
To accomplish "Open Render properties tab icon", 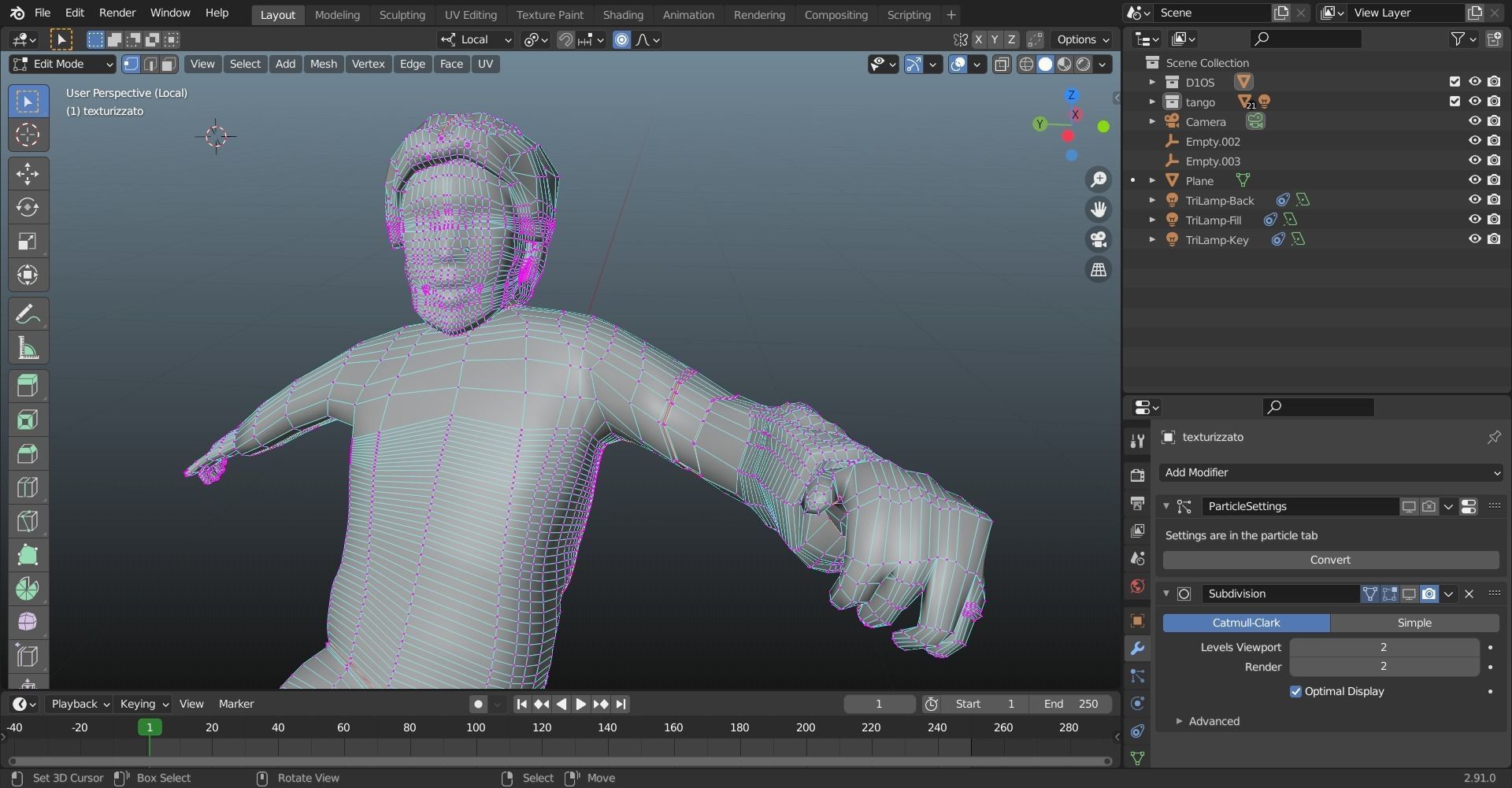I will point(1137,475).
